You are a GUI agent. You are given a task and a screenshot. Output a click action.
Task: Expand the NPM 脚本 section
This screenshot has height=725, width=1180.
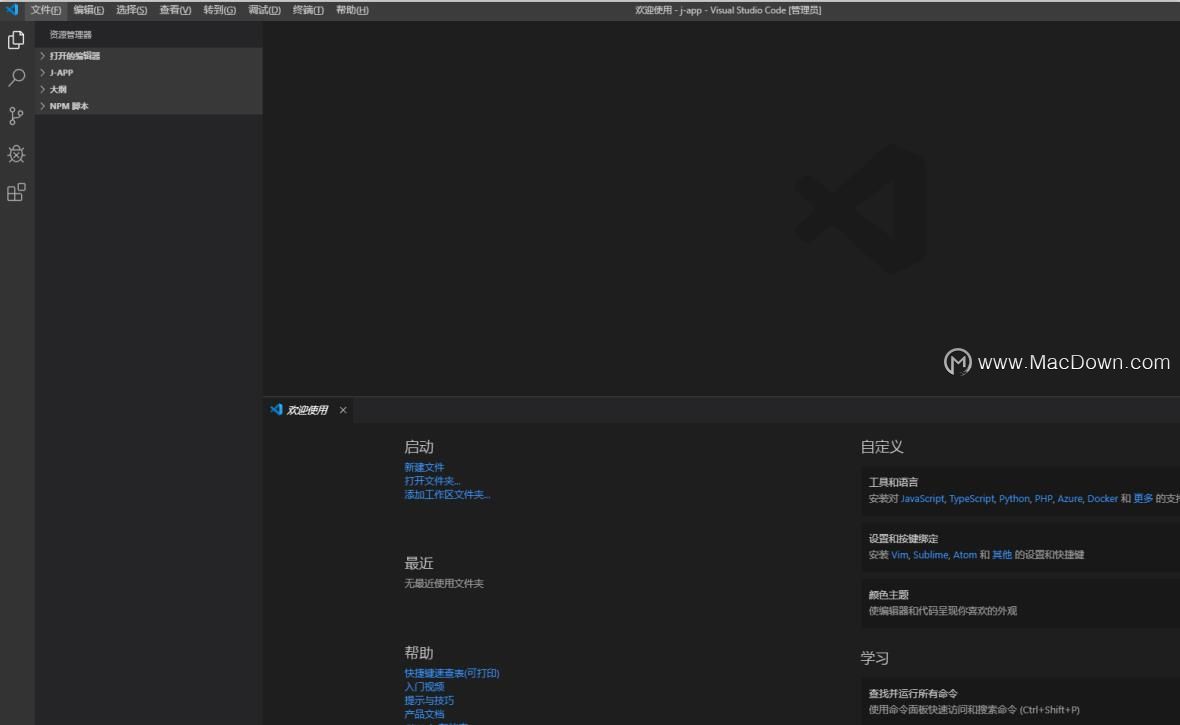click(148, 106)
